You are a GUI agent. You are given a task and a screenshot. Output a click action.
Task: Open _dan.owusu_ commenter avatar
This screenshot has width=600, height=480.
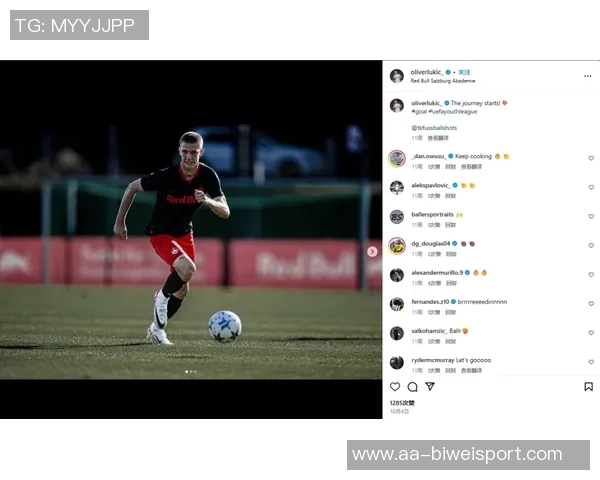coord(397,158)
